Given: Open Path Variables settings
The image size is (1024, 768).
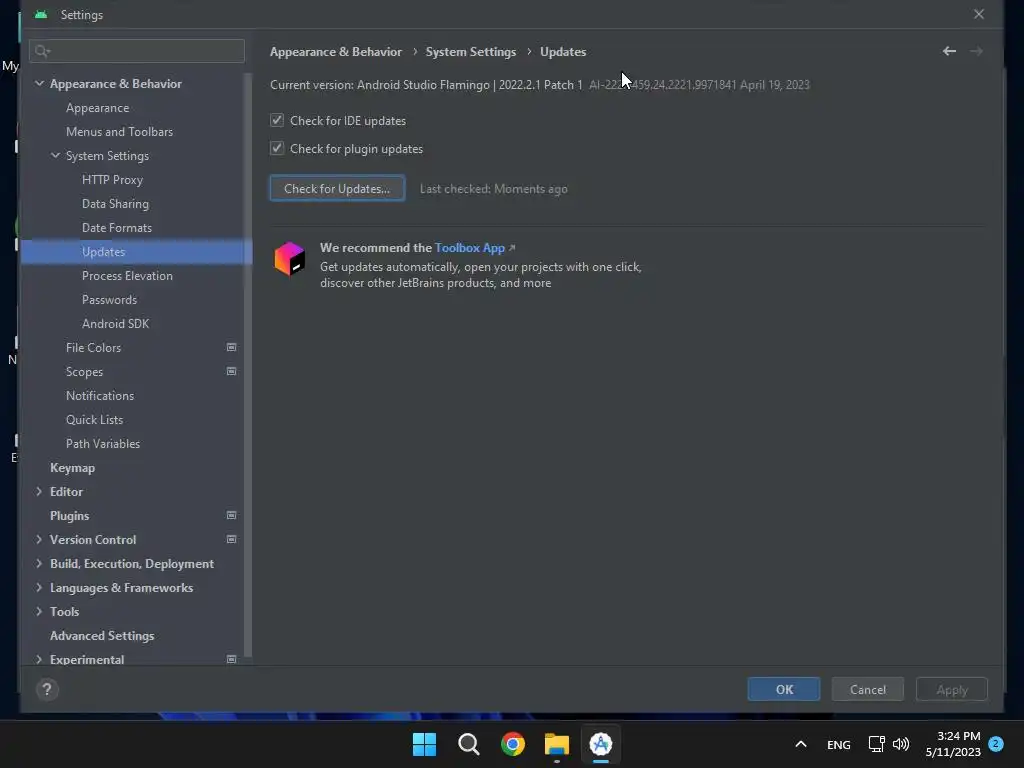Looking at the screenshot, I should click(x=103, y=444).
